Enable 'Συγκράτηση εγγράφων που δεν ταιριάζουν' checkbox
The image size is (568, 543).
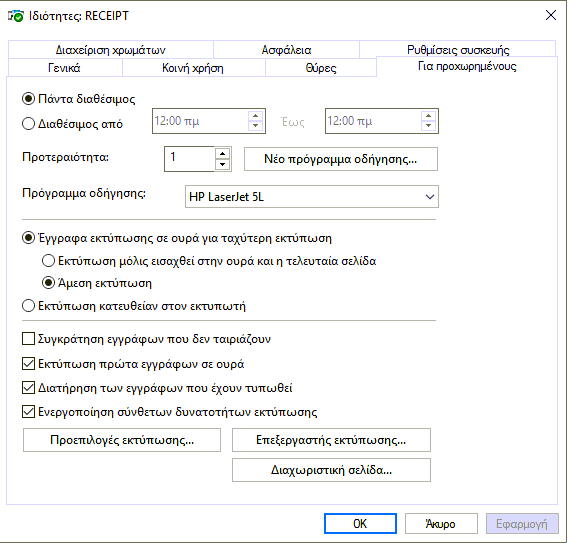[x=28, y=339]
